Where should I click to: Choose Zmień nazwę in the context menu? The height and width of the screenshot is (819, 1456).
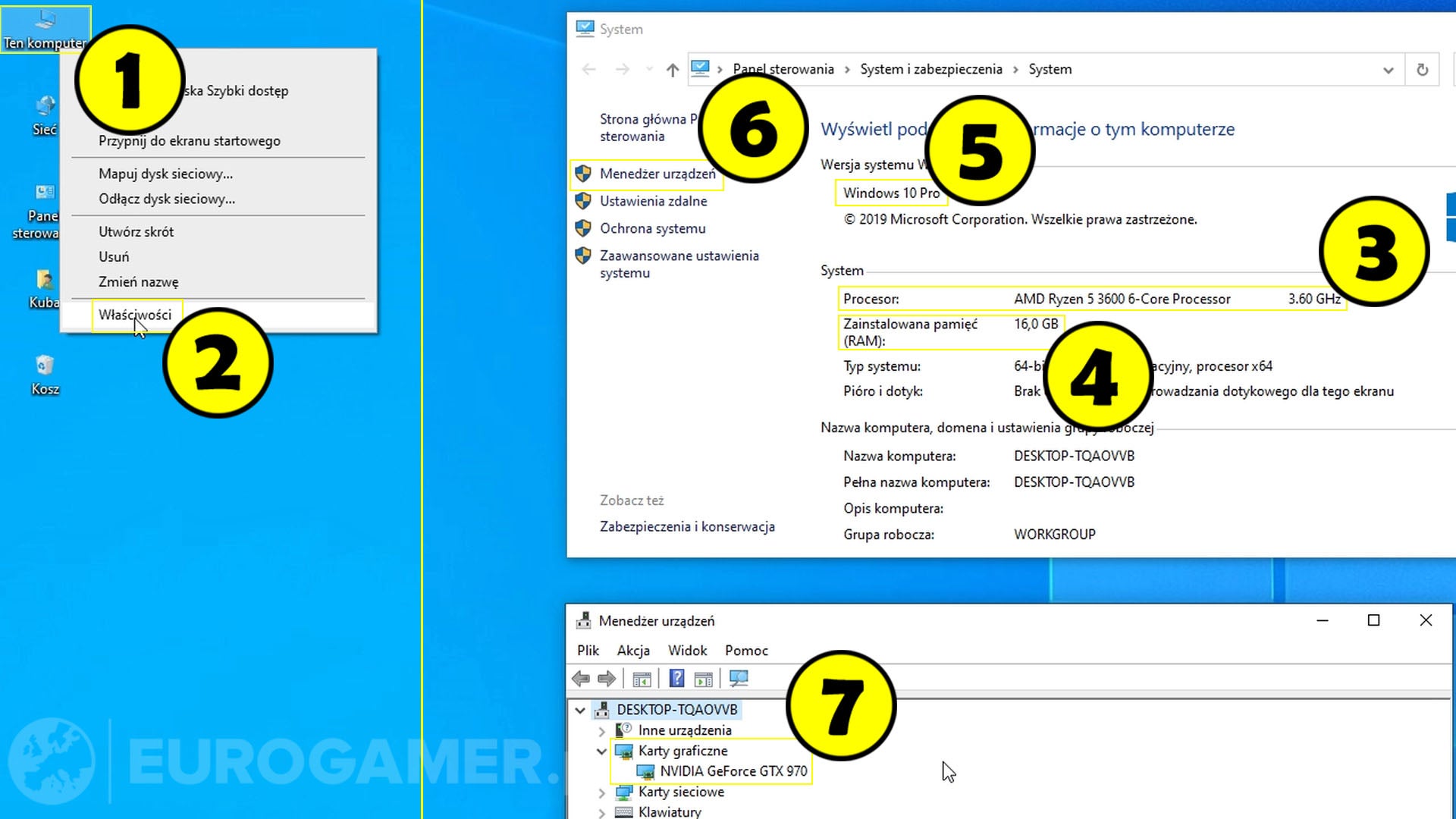click(139, 281)
